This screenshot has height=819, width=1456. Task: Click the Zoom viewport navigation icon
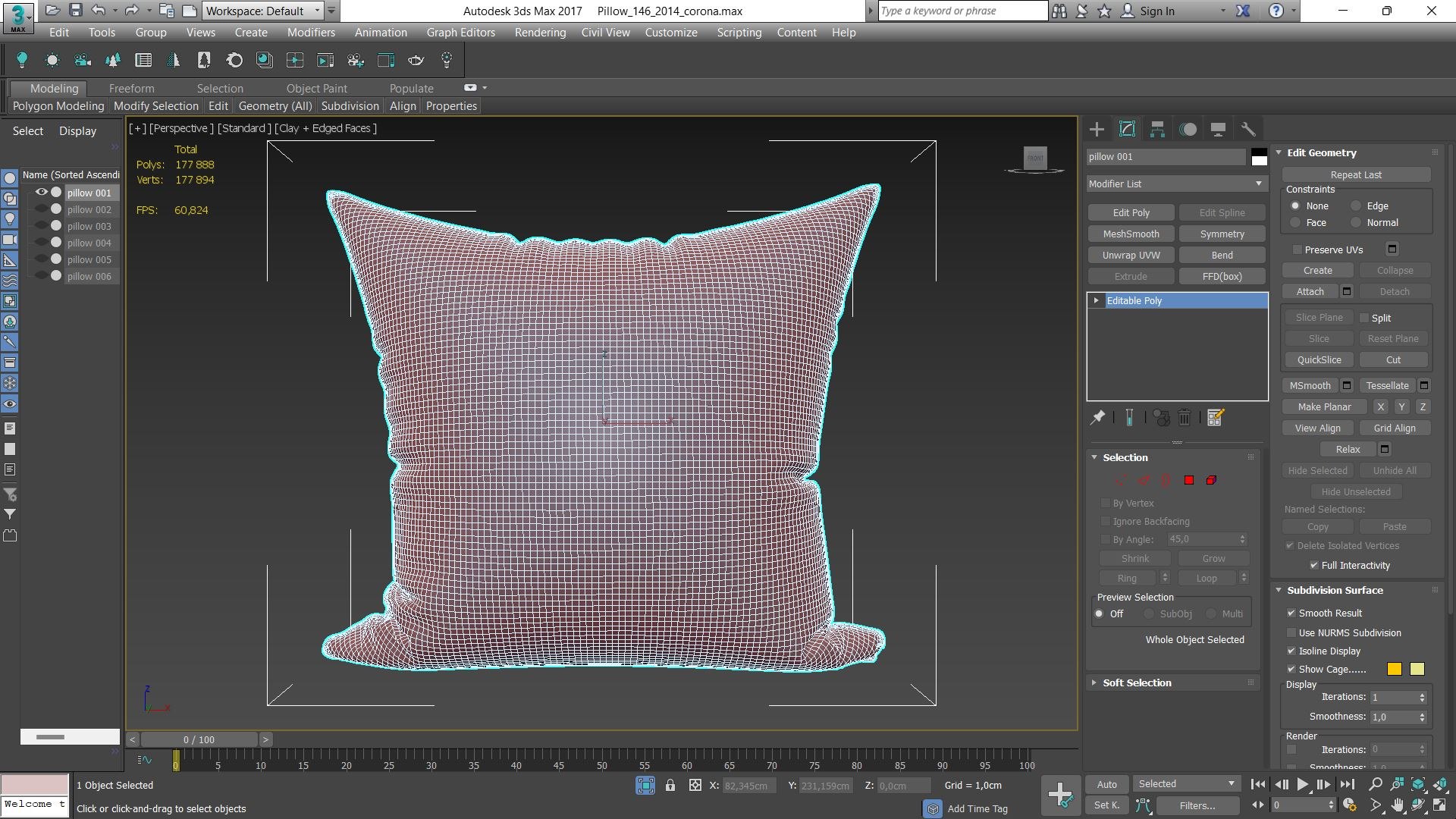1375,784
